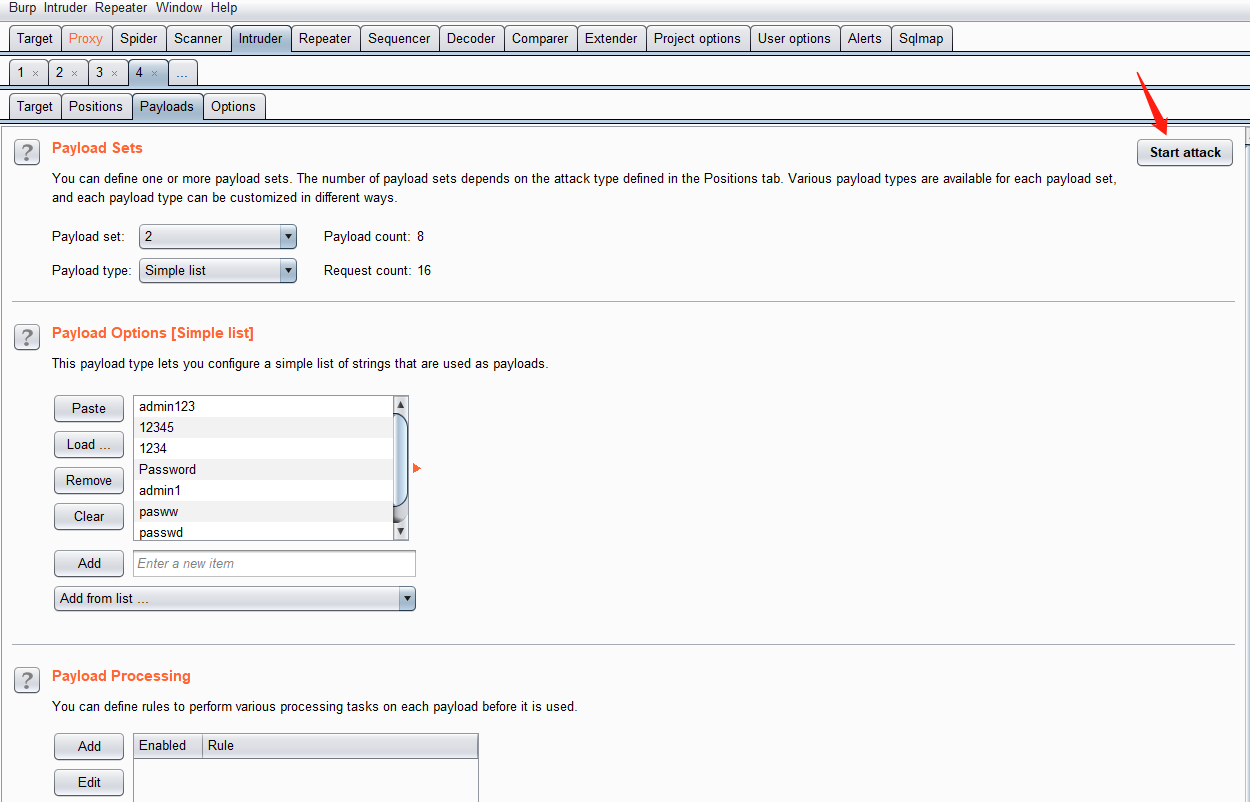Open the Help menu

point(224,8)
